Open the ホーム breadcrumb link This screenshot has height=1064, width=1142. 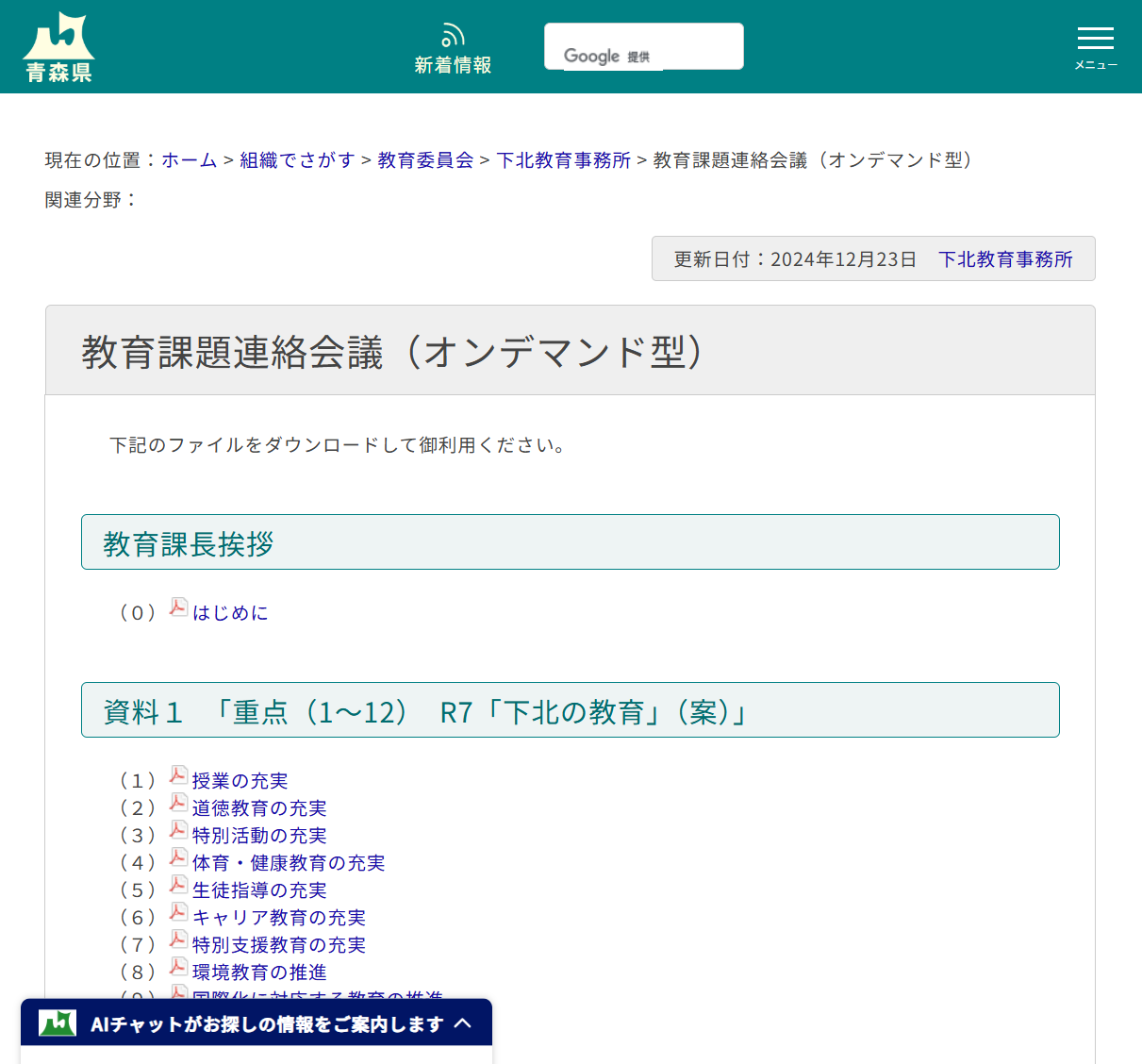(x=189, y=160)
